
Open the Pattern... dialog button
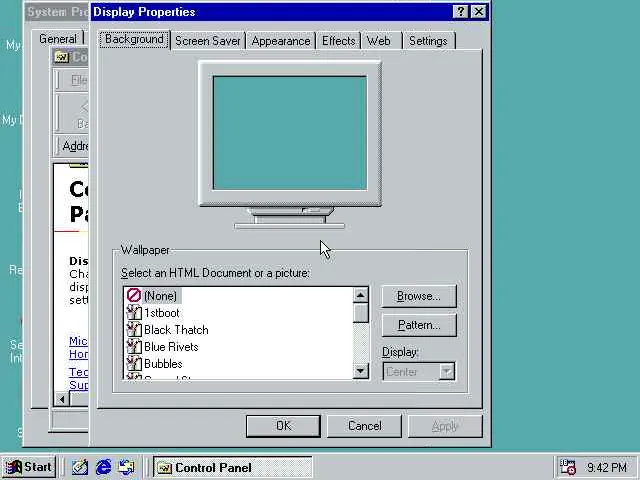[419, 325]
